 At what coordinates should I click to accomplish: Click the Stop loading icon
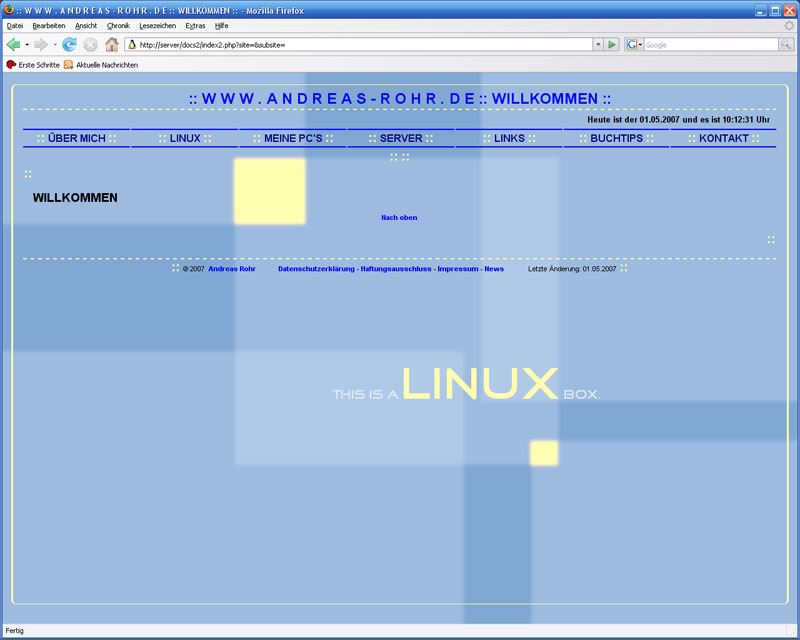(90, 45)
